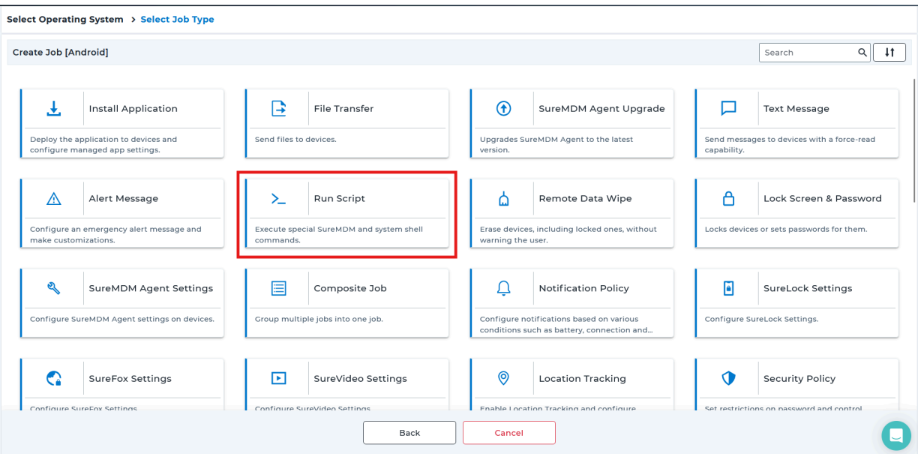Click the Install Application download icon
This screenshot has width=924, height=458.
click(54, 109)
